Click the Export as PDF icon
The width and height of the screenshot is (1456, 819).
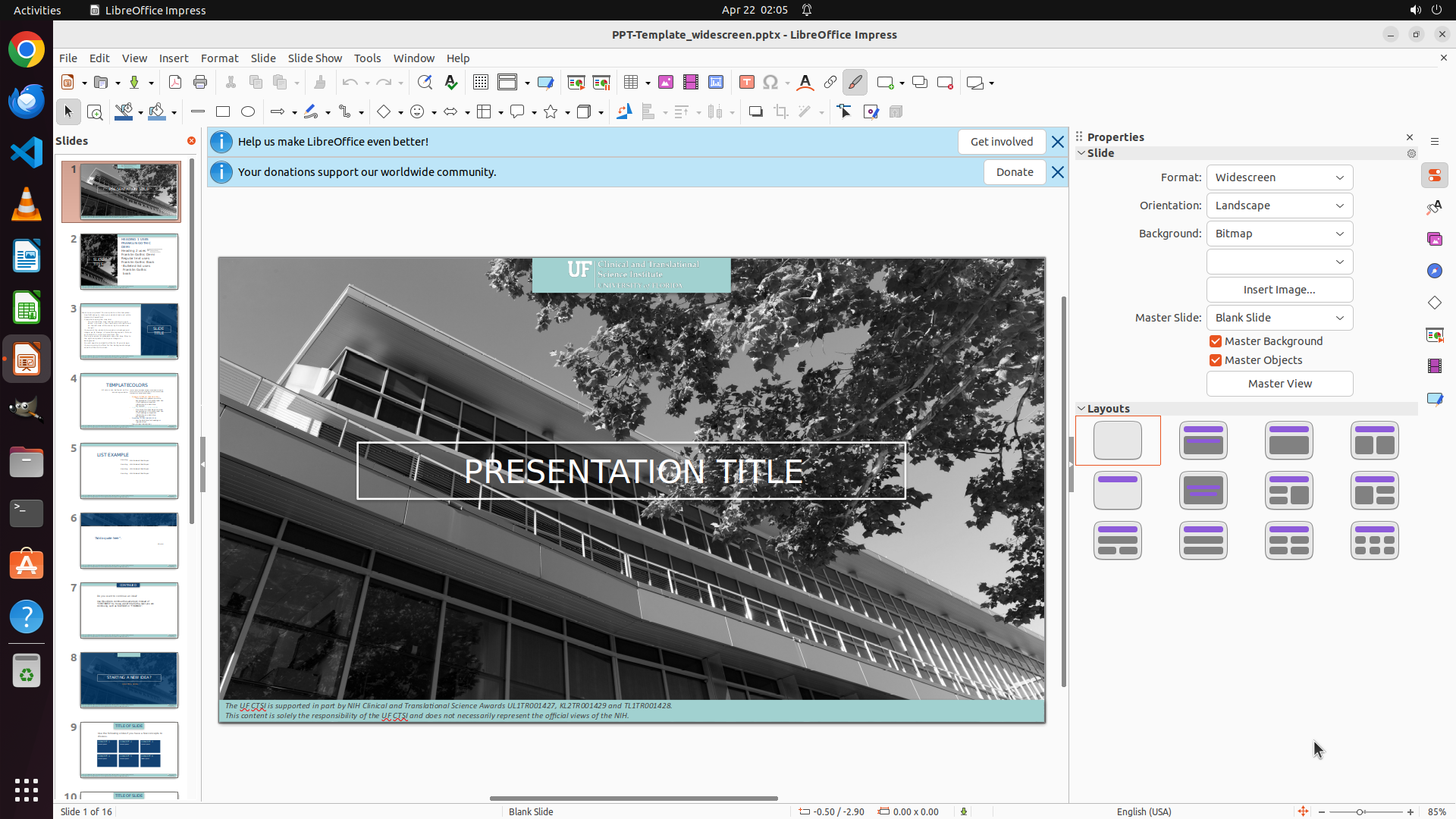coord(175,83)
